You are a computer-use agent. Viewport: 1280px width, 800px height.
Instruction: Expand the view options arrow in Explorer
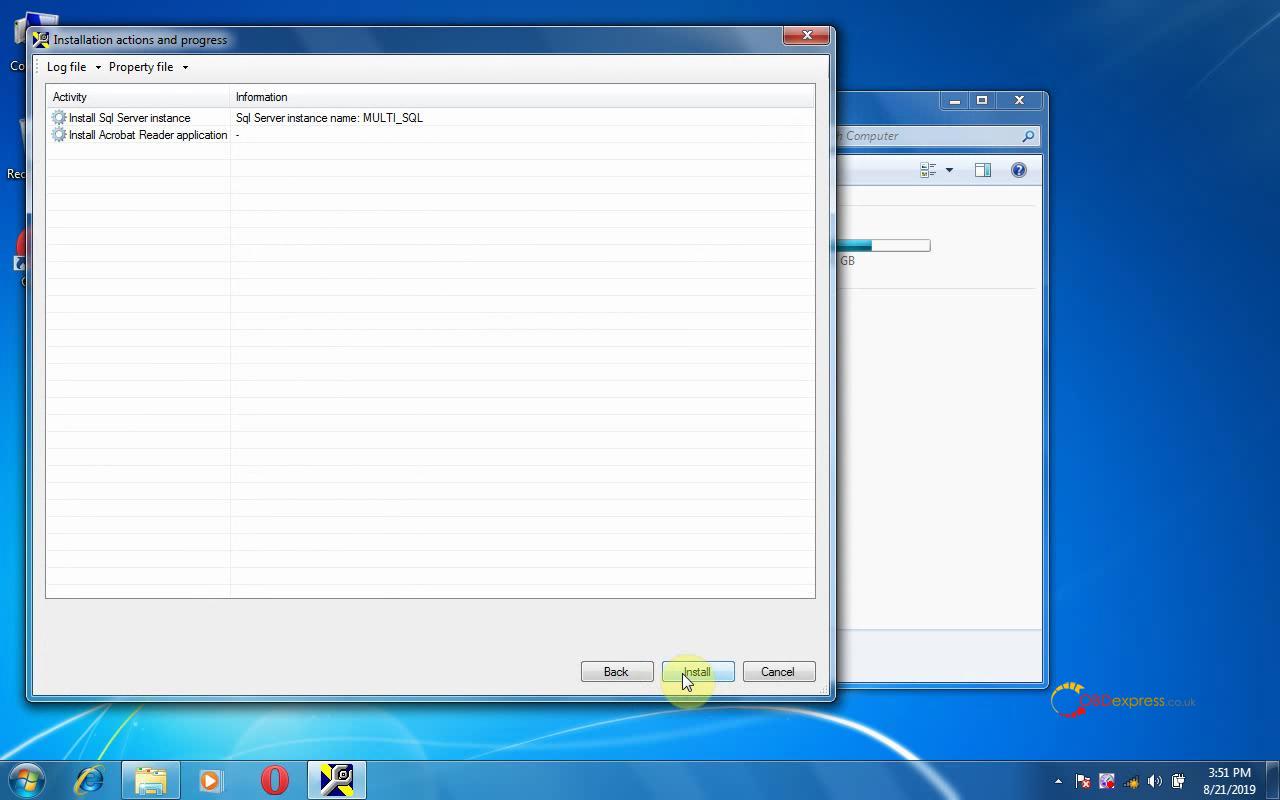[x=949, y=170]
